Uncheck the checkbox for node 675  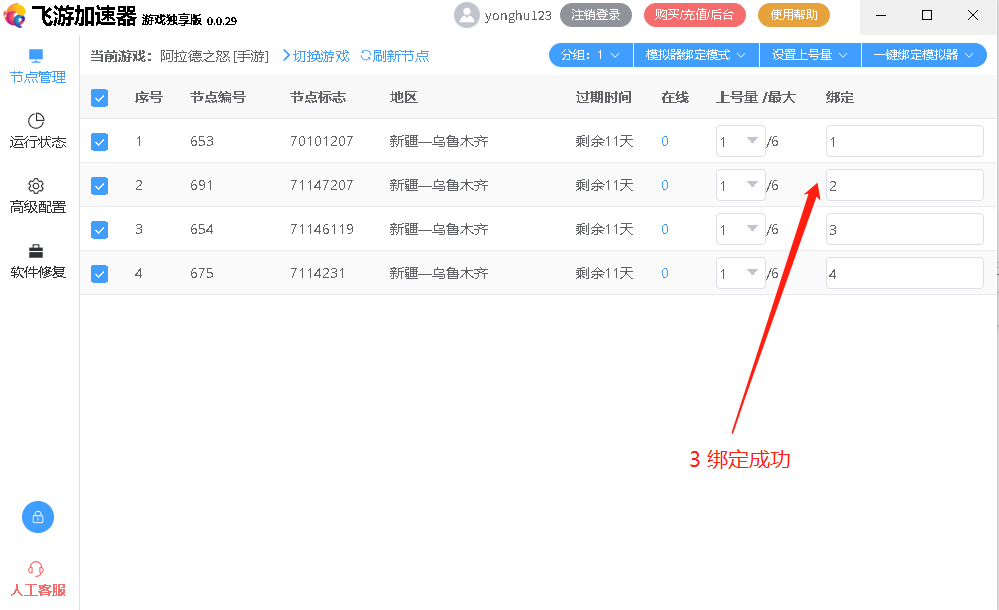coord(99,273)
